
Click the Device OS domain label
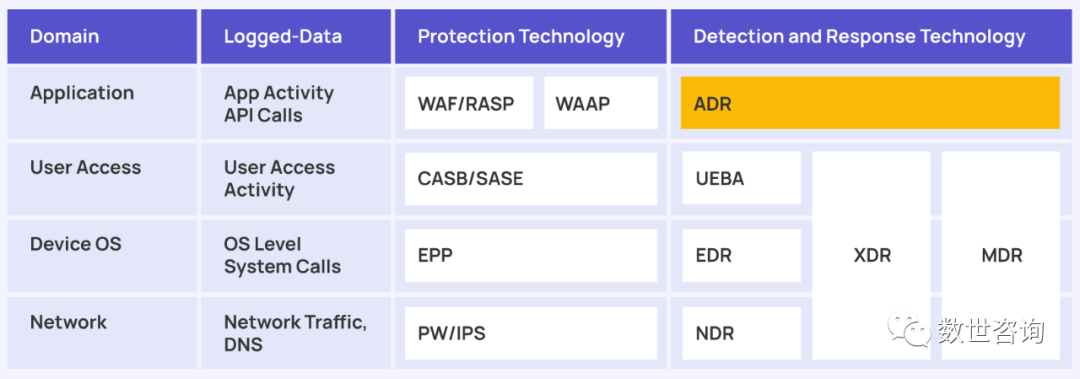click(x=76, y=244)
